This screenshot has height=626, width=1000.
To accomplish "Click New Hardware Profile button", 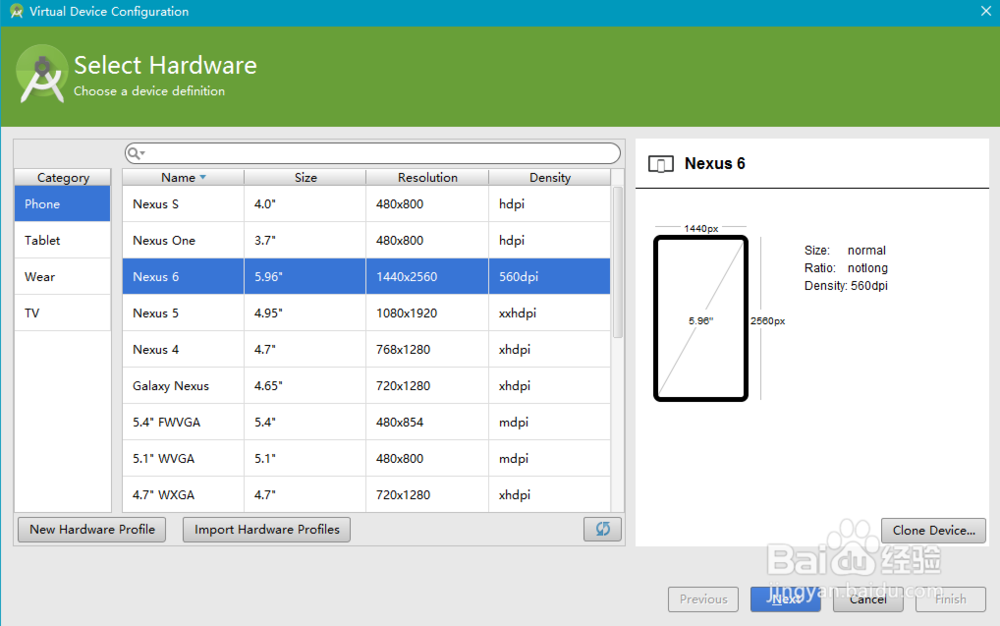I will [92, 530].
